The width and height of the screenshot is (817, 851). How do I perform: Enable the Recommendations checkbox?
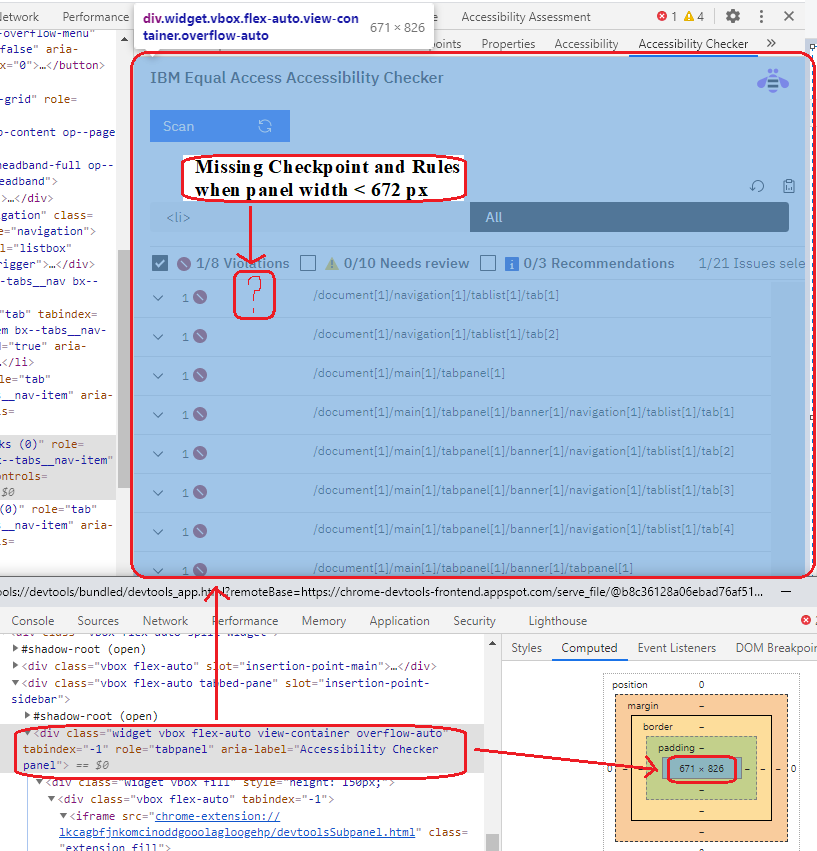[x=488, y=263]
